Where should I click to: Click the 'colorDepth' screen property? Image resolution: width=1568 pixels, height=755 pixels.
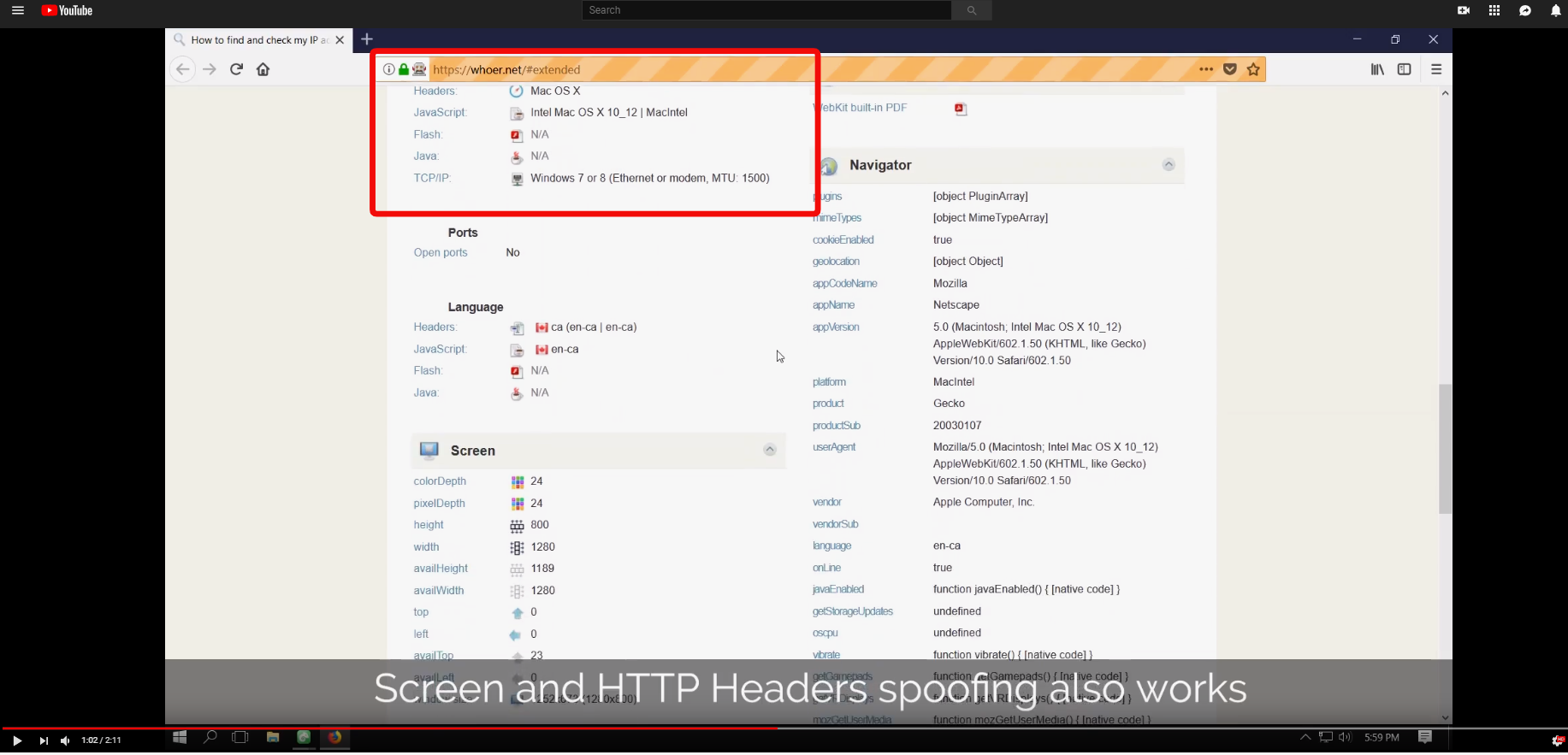click(x=440, y=481)
